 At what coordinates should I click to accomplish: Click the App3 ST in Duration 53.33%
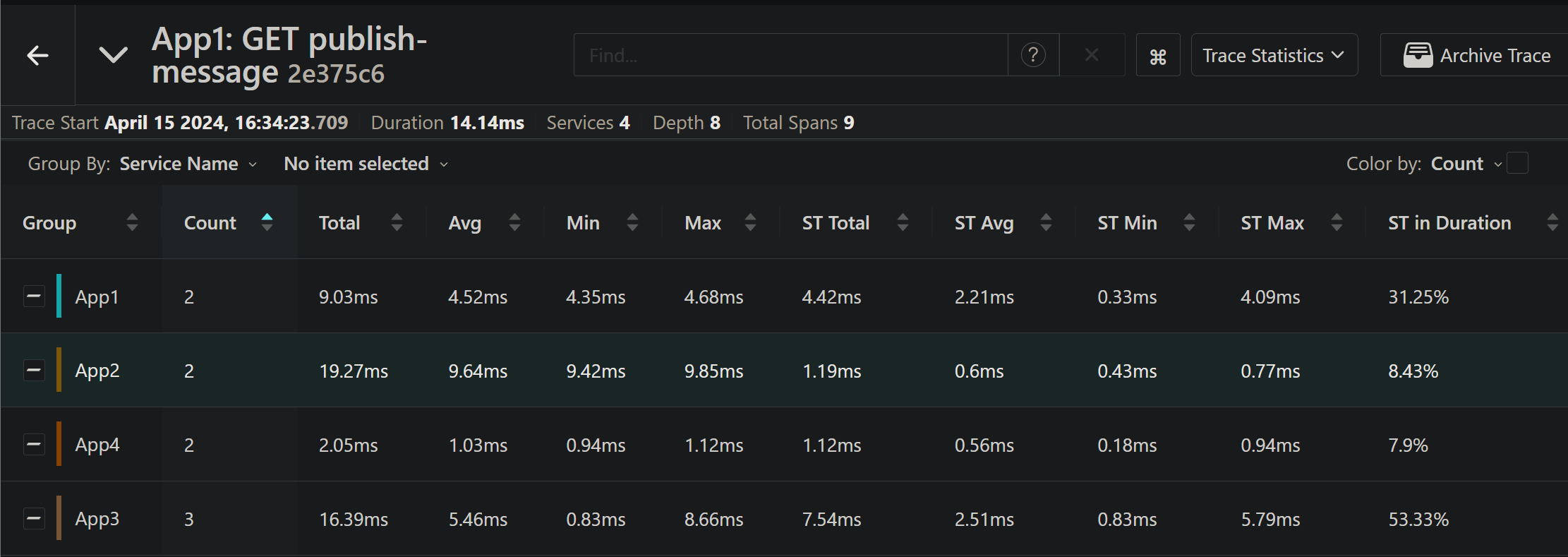[x=1418, y=520]
